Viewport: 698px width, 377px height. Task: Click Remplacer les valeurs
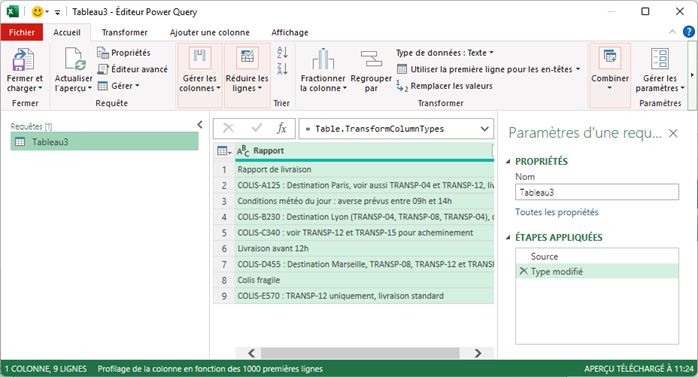tap(444, 86)
